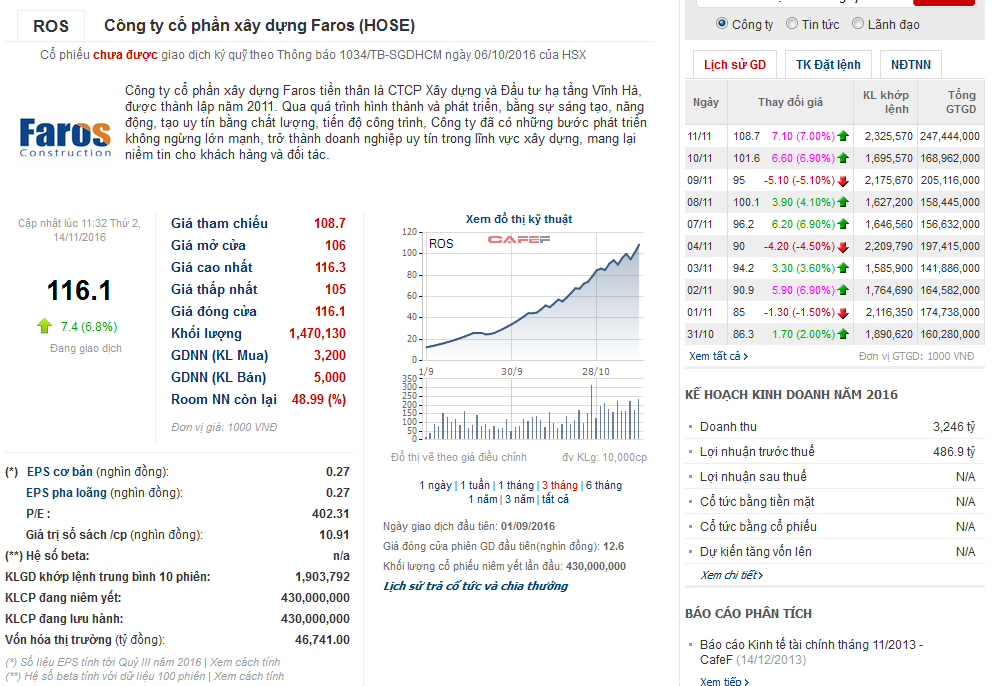Click the EPS cơ bản link
993x686 pixels.
click(60, 471)
